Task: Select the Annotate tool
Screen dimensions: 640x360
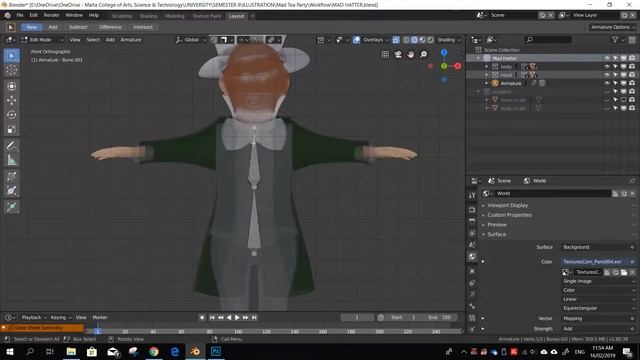Action: pyautogui.click(x=11, y=146)
